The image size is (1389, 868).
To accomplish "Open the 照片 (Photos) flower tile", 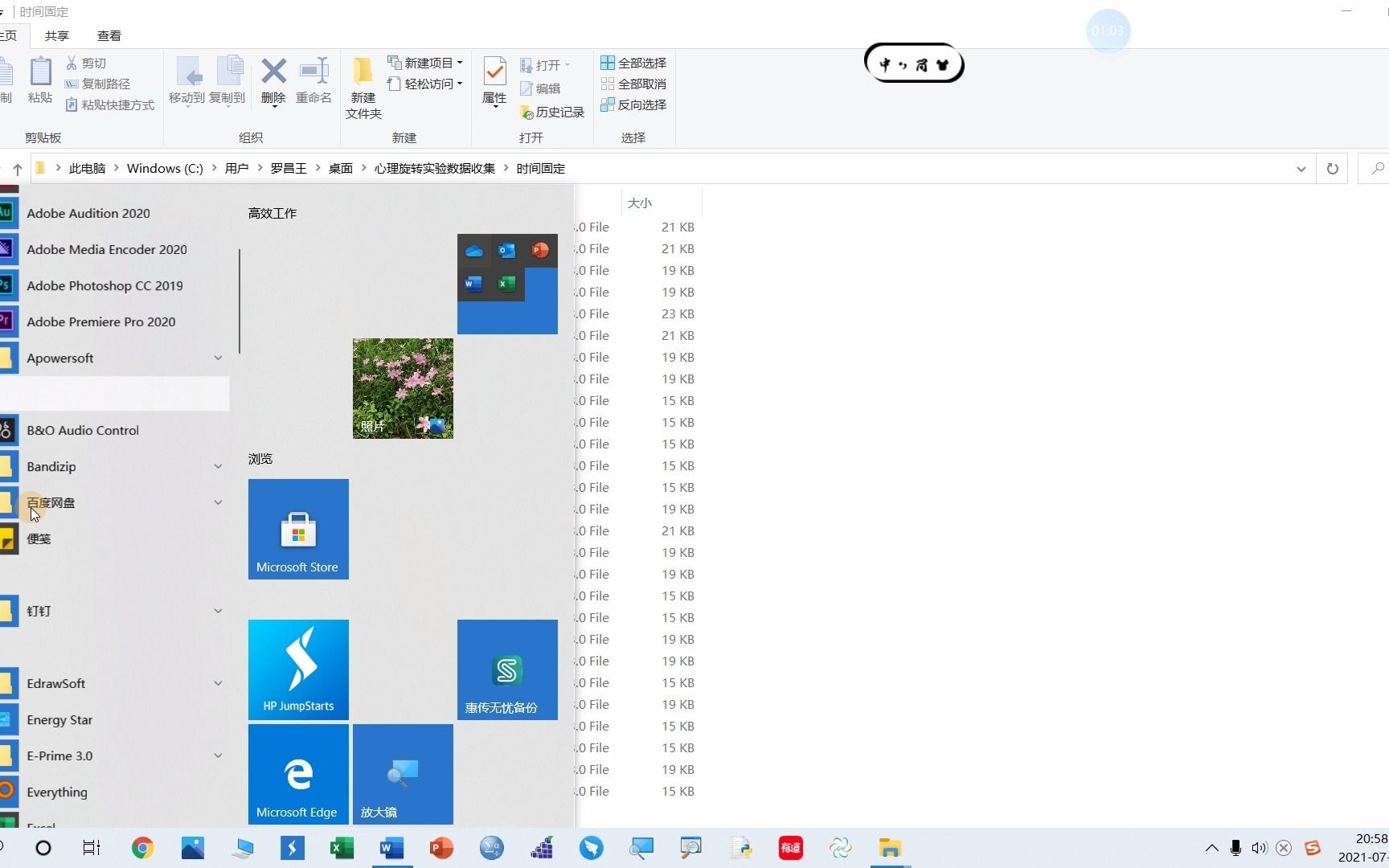I will (403, 388).
